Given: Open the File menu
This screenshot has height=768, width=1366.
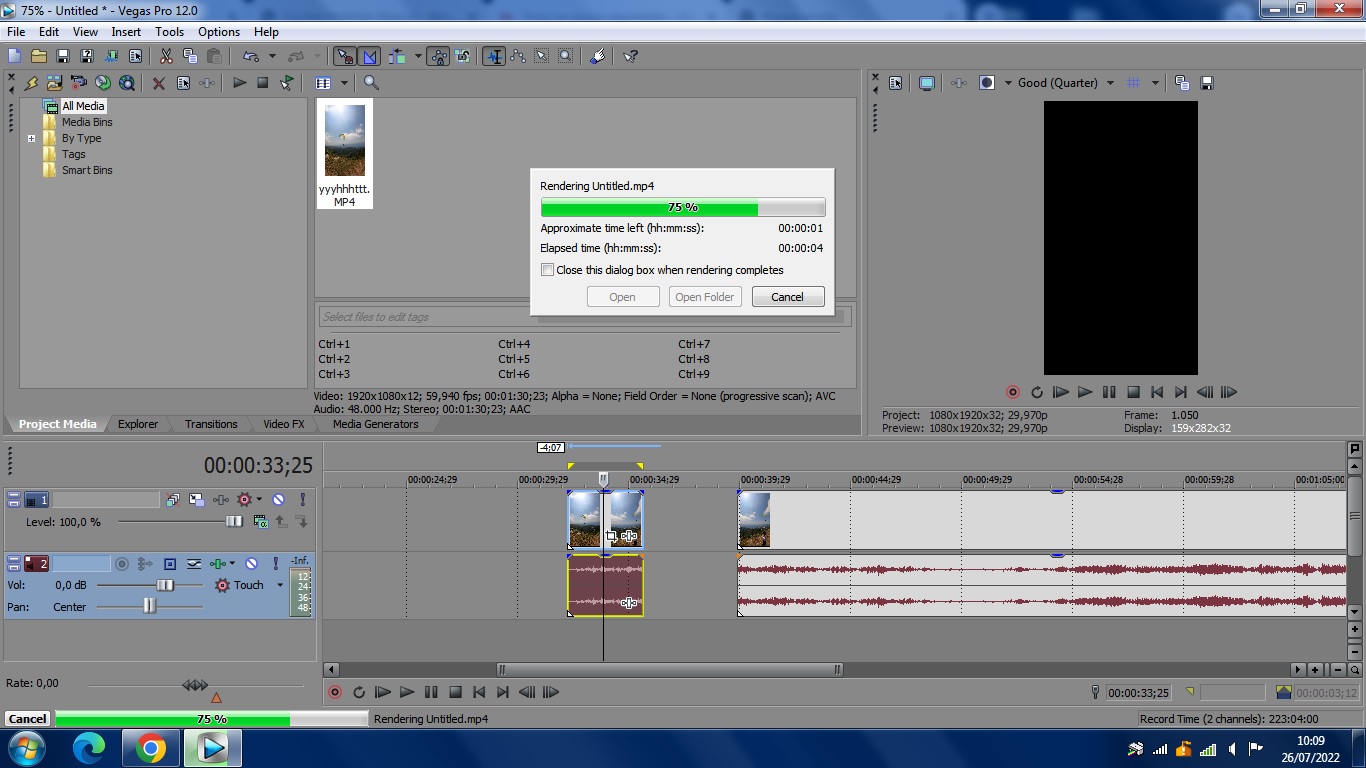Looking at the screenshot, I should coord(16,32).
